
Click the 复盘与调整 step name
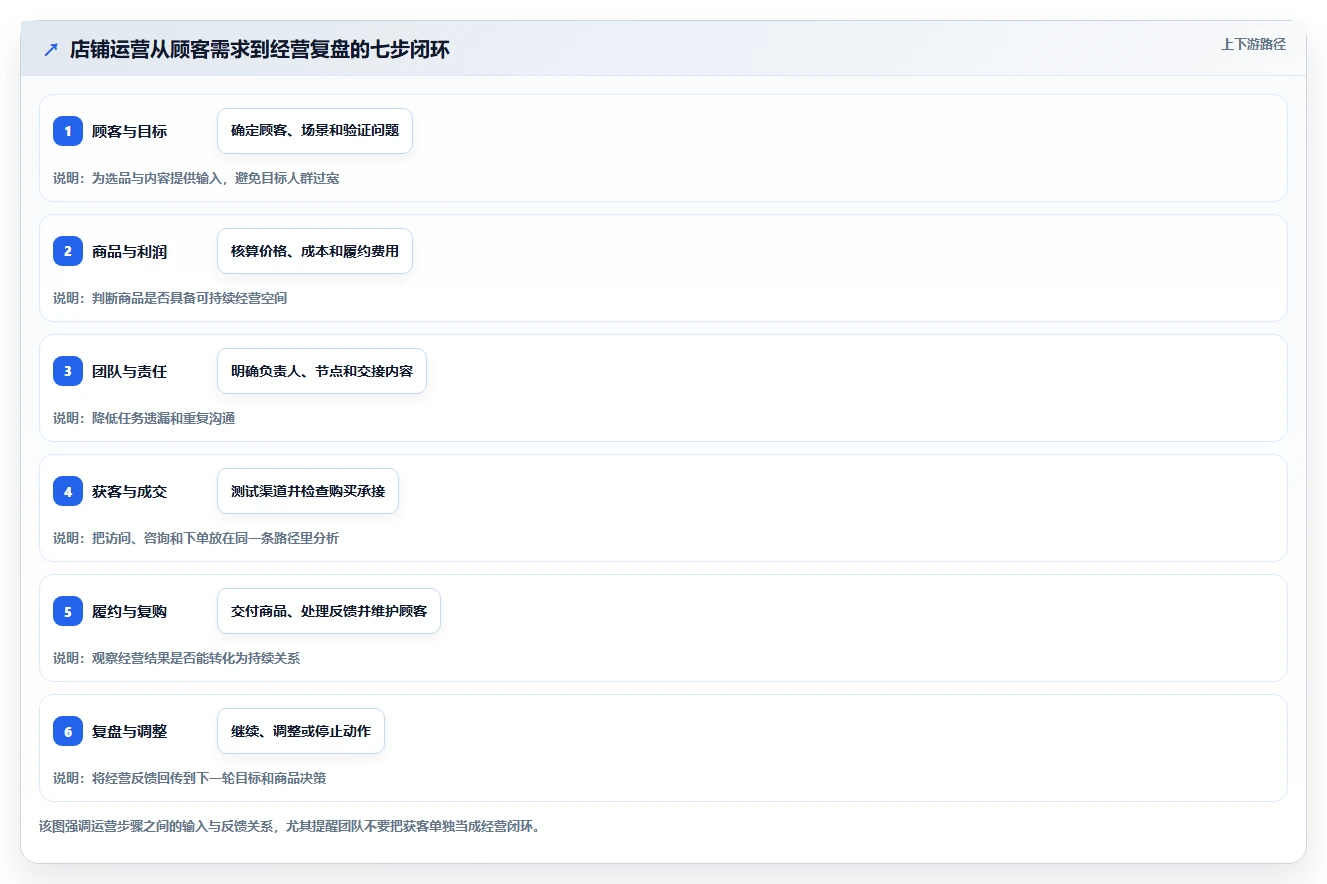(129, 731)
